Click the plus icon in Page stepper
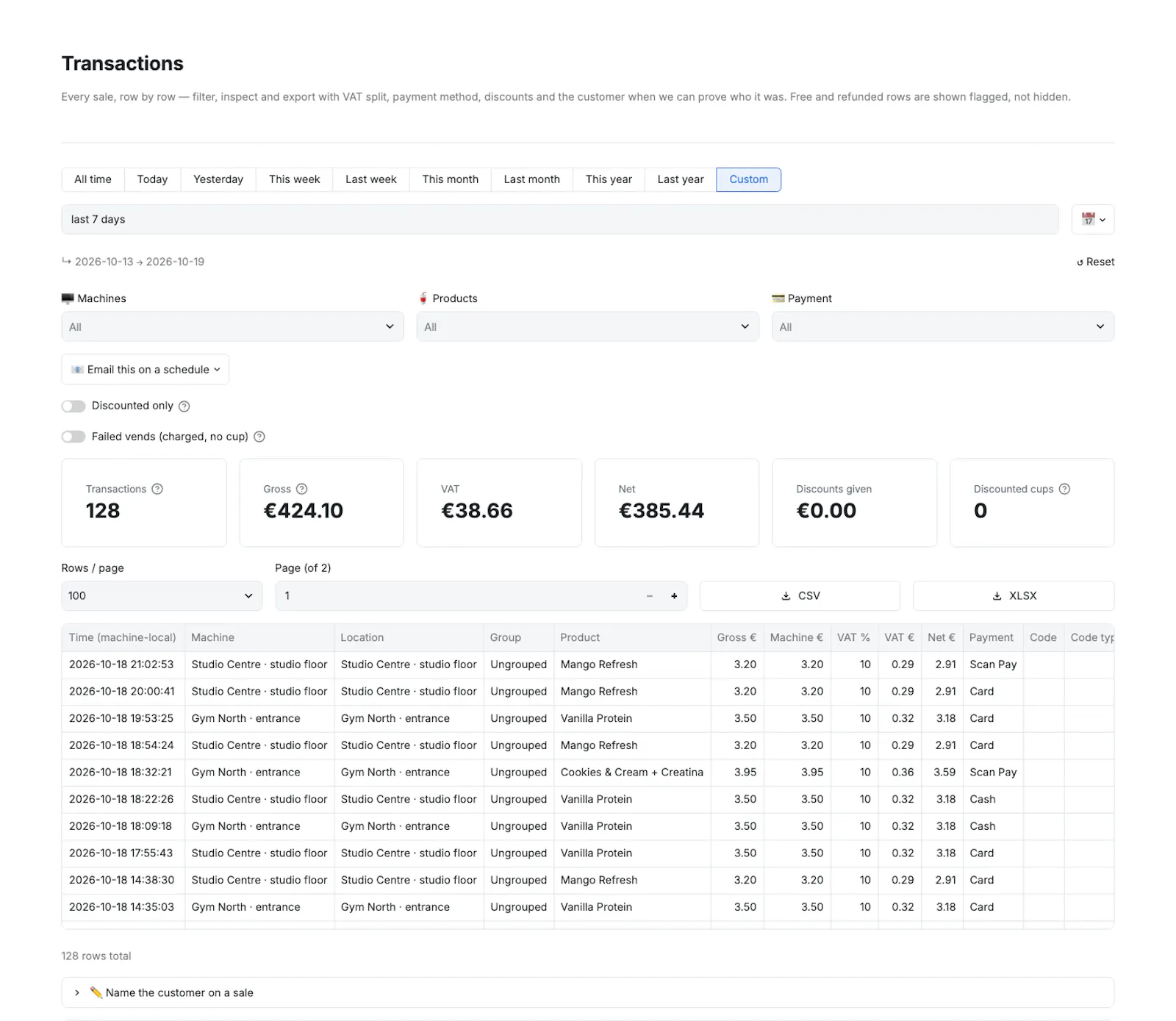Screen dimensions: 1176x1021 pyautogui.click(x=674, y=596)
